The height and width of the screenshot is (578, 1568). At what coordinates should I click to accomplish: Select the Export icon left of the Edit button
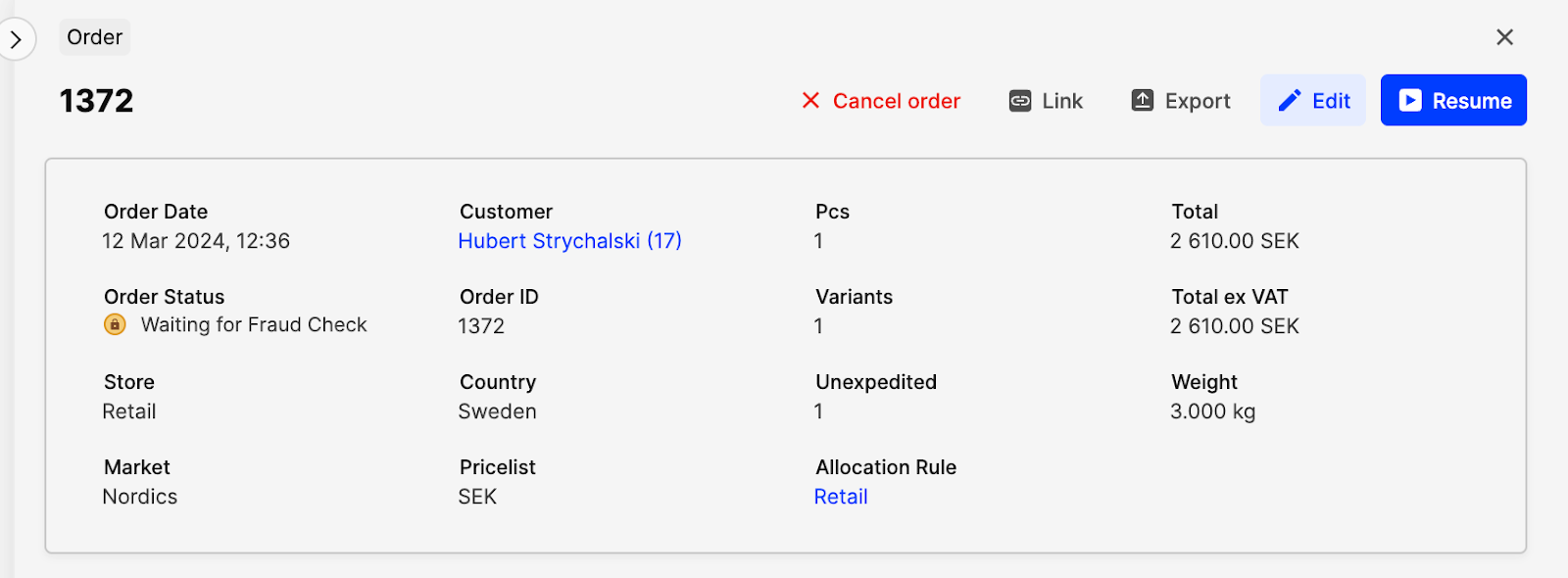click(1142, 99)
